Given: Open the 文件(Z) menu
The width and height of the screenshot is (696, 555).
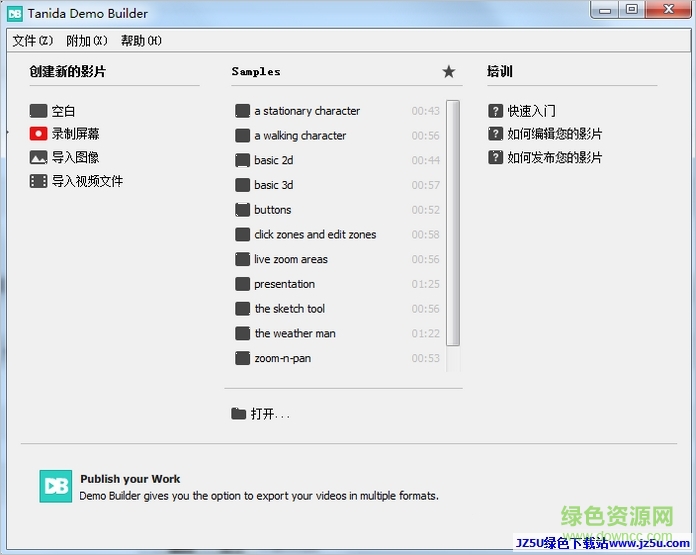Looking at the screenshot, I should (x=33, y=41).
